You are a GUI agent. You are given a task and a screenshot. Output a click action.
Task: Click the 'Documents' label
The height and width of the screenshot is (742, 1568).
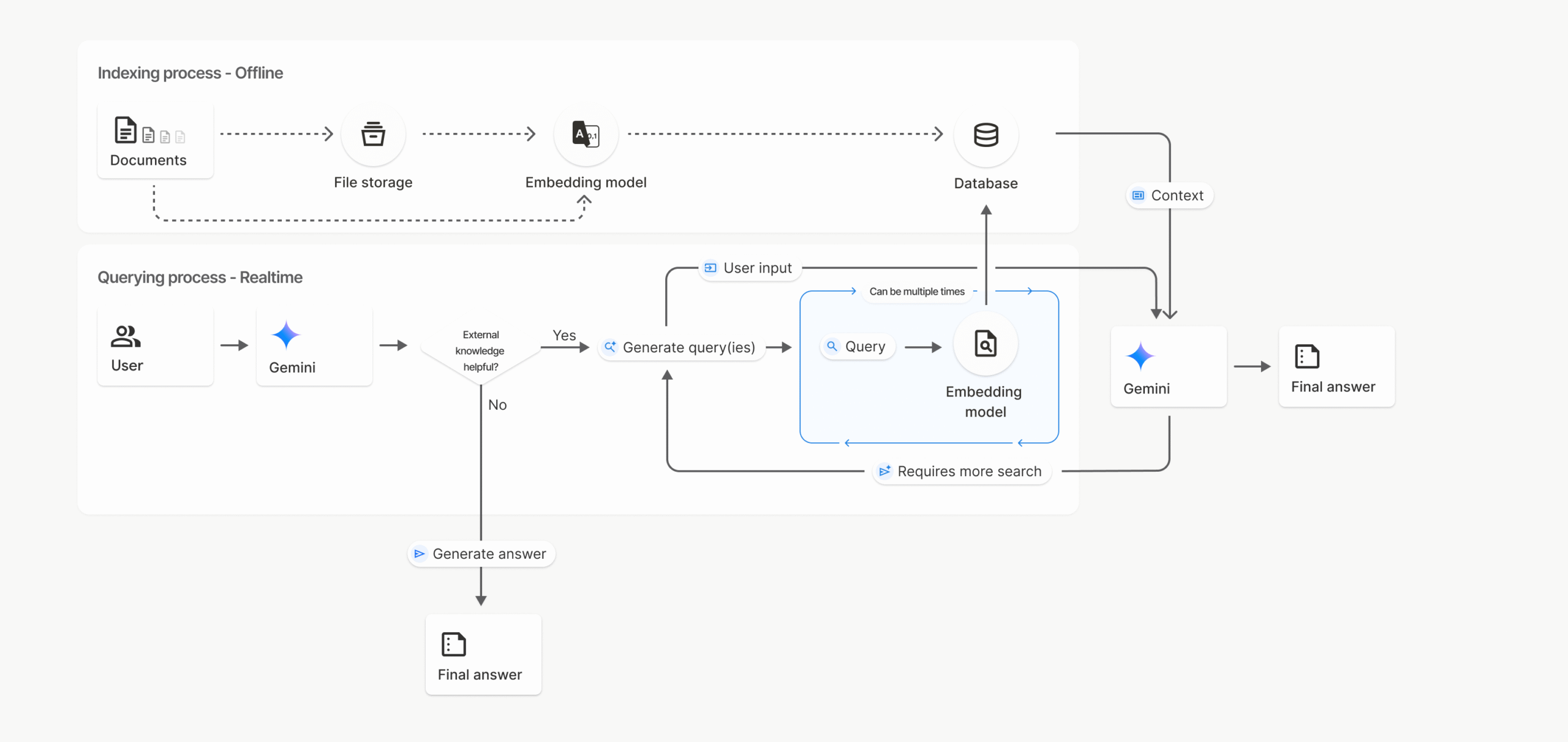[x=148, y=161]
